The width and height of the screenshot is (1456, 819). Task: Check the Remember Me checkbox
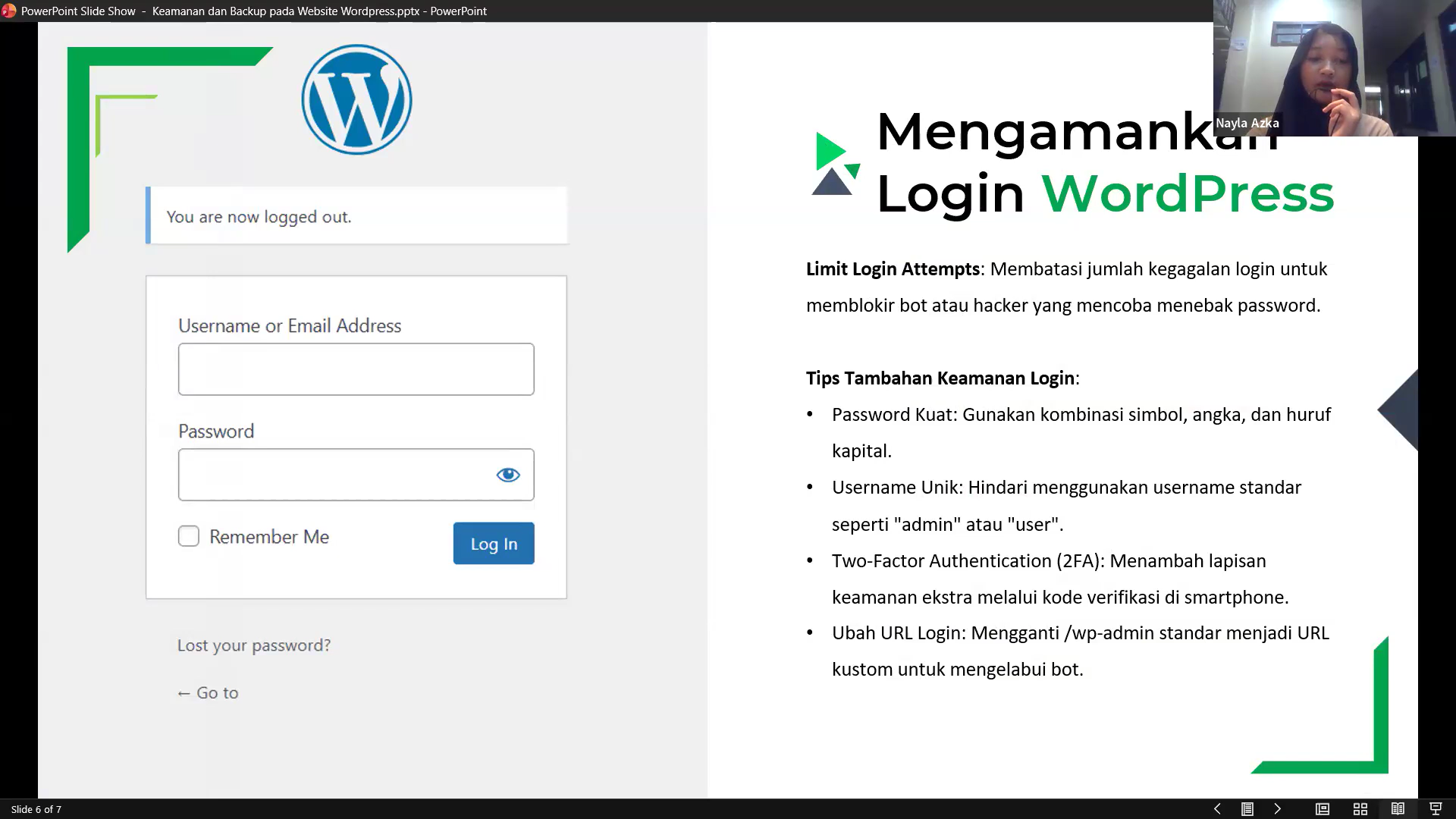[189, 536]
